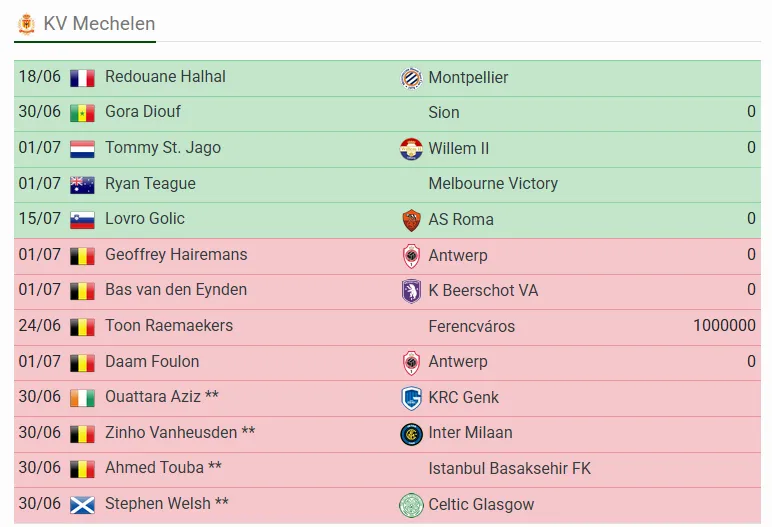Image resolution: width=772 pixels, height=527 pixels.
Task: Click the Antwerp logo beside Geoffrey Hairemans
Action: pos(411,256)
